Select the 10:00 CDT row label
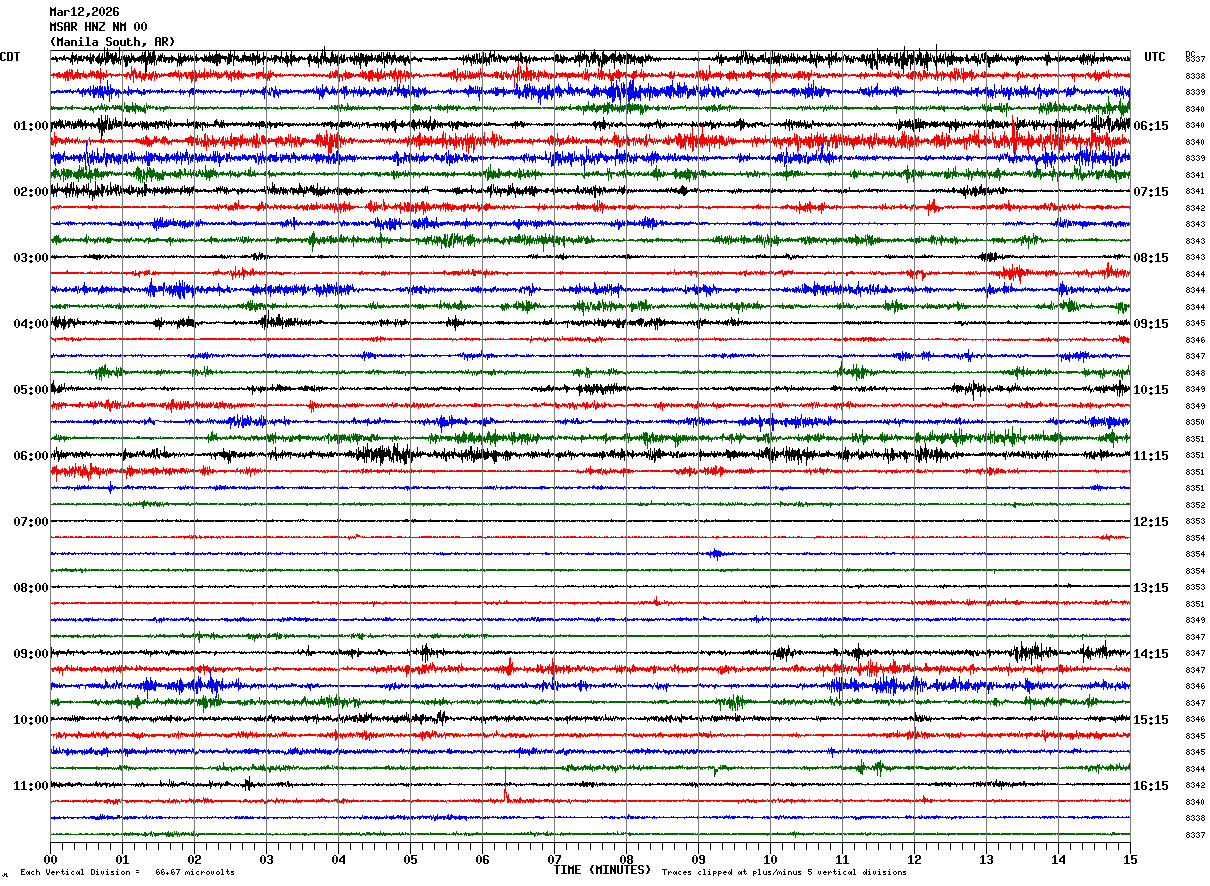The height and width of the screenshot is (886, 1210). [31, 720]
